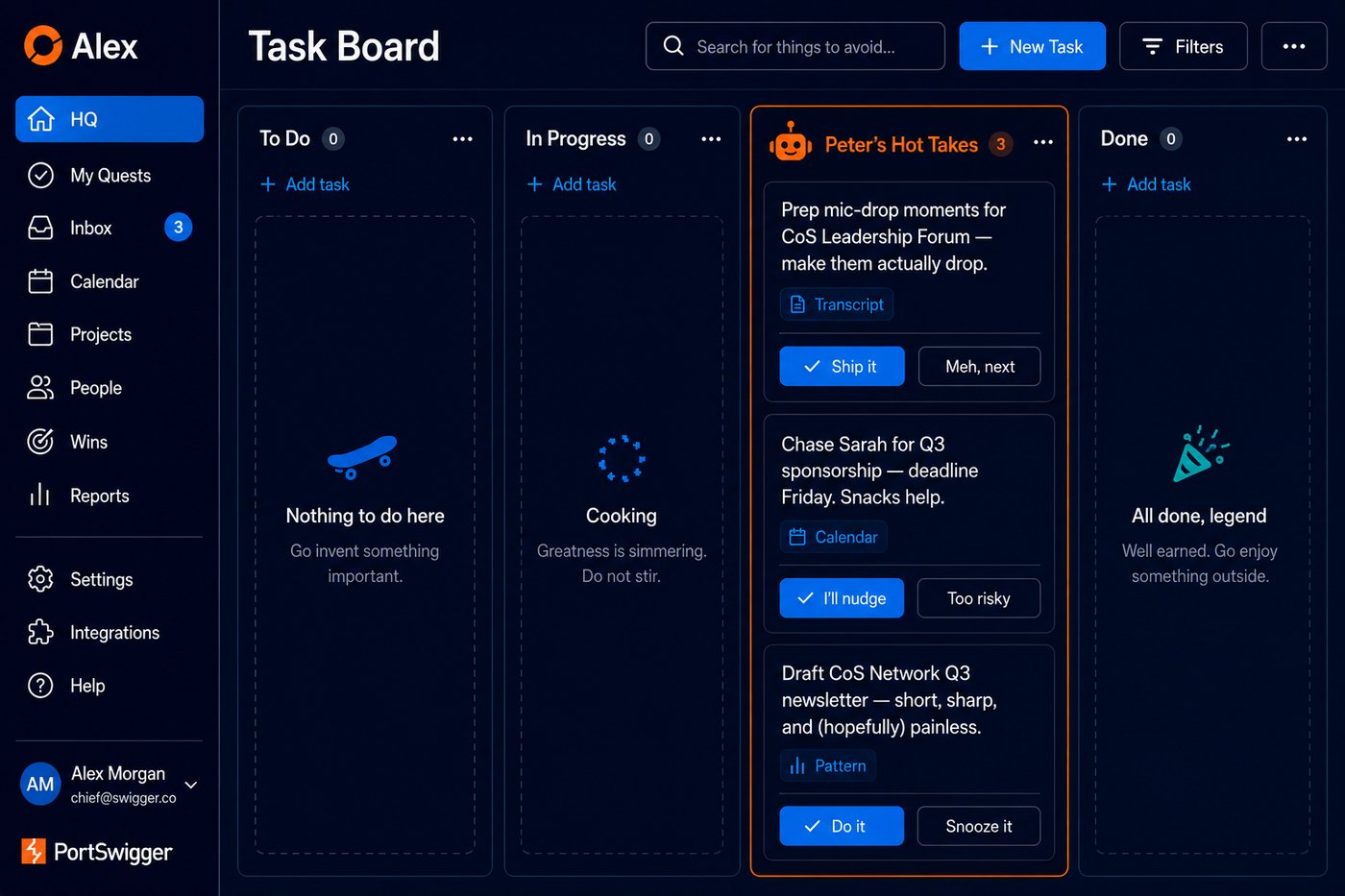Viewport: 1345px width, 896px height.
Task: Add task in In Progress column
Action: pos(573,184)
